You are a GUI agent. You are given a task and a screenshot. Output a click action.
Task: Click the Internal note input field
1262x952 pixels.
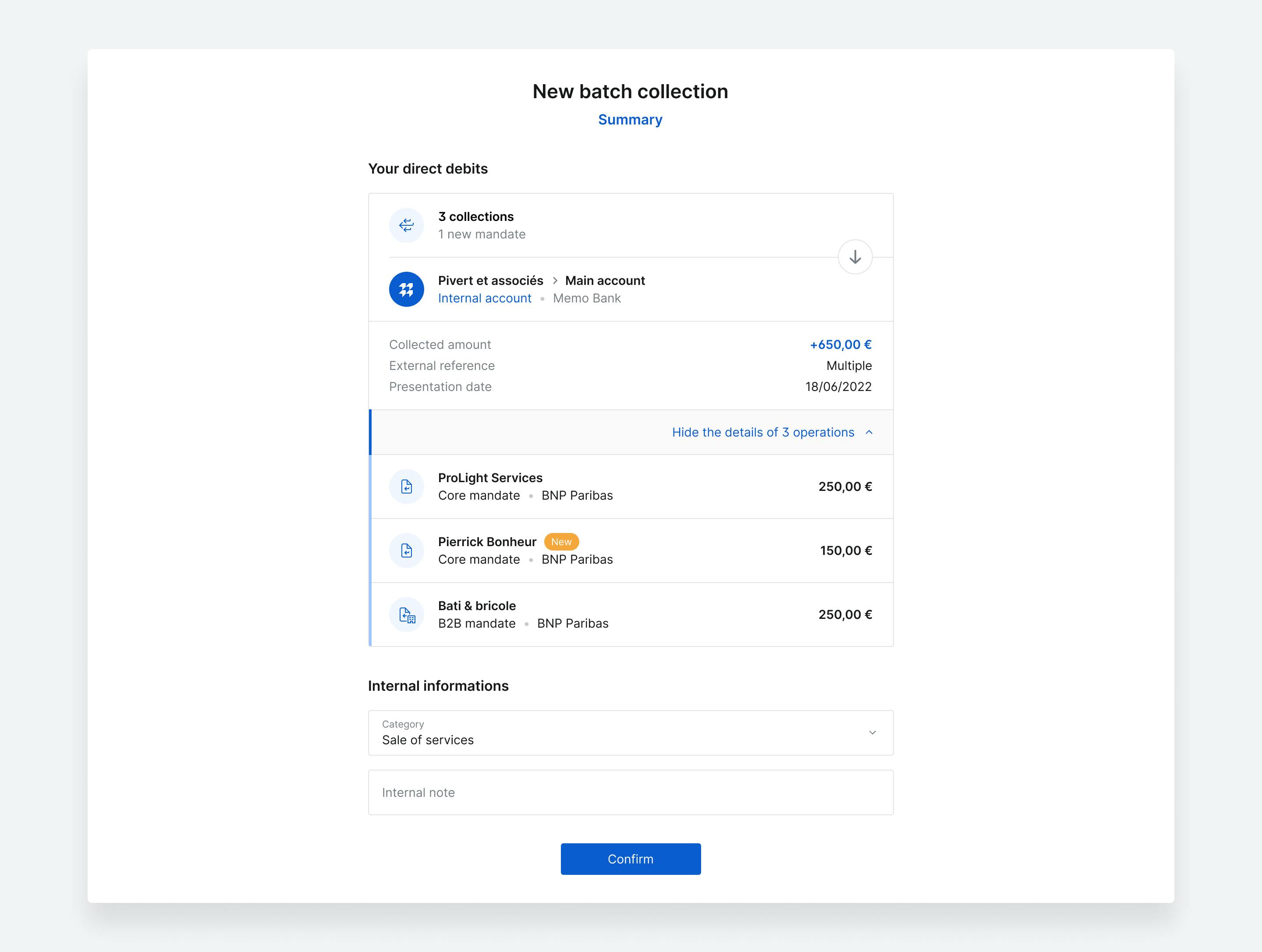pos(631,792)
